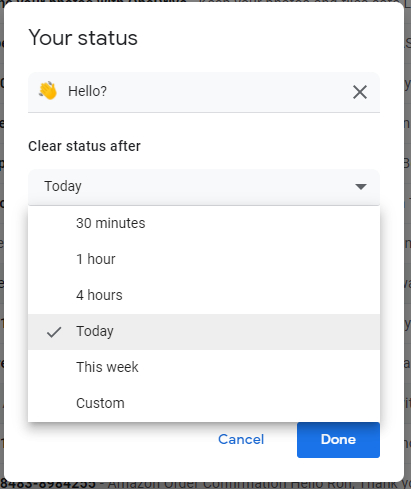Click dimmed inbox area at right edge
Image resolution: width=411 pixels, height=489 pixels.
[408, 244]
